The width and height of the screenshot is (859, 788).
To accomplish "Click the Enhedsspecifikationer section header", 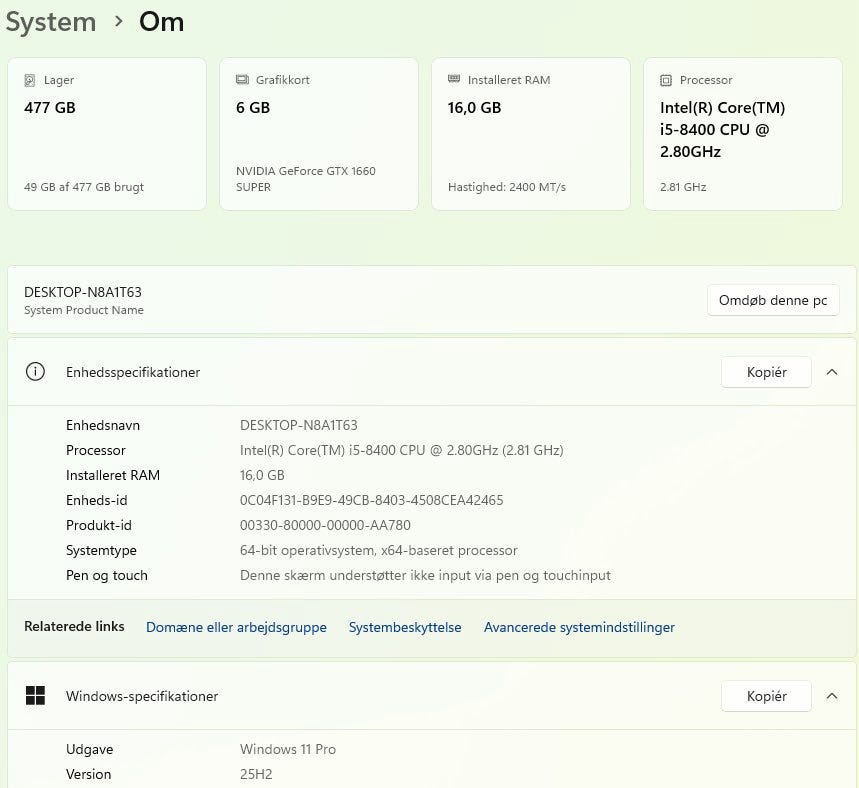I will coord(133,372).
